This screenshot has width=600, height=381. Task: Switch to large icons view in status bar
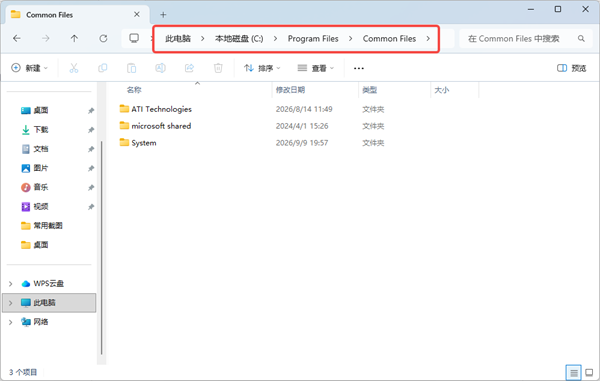point(589,373)
